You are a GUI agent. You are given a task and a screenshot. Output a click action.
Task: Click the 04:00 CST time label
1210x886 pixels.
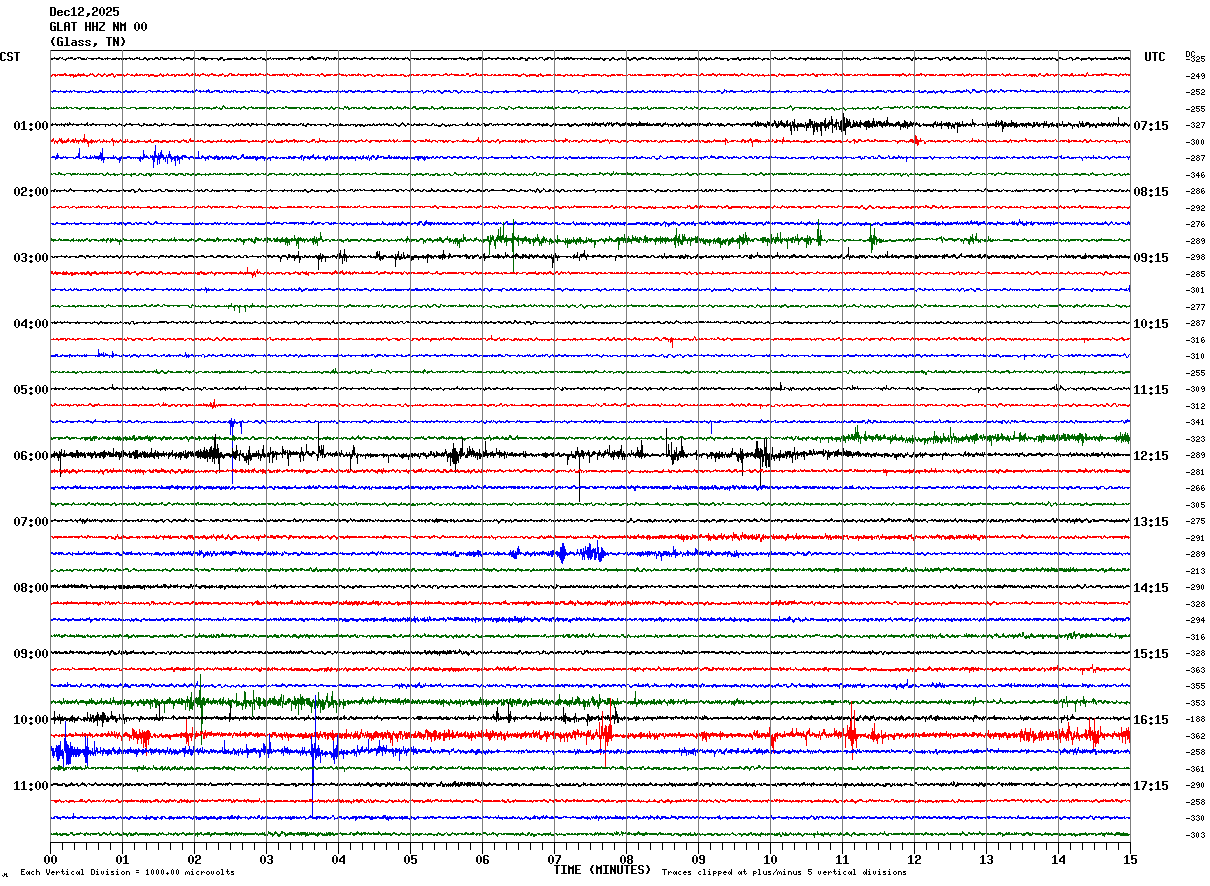click(x=31, y=324)
